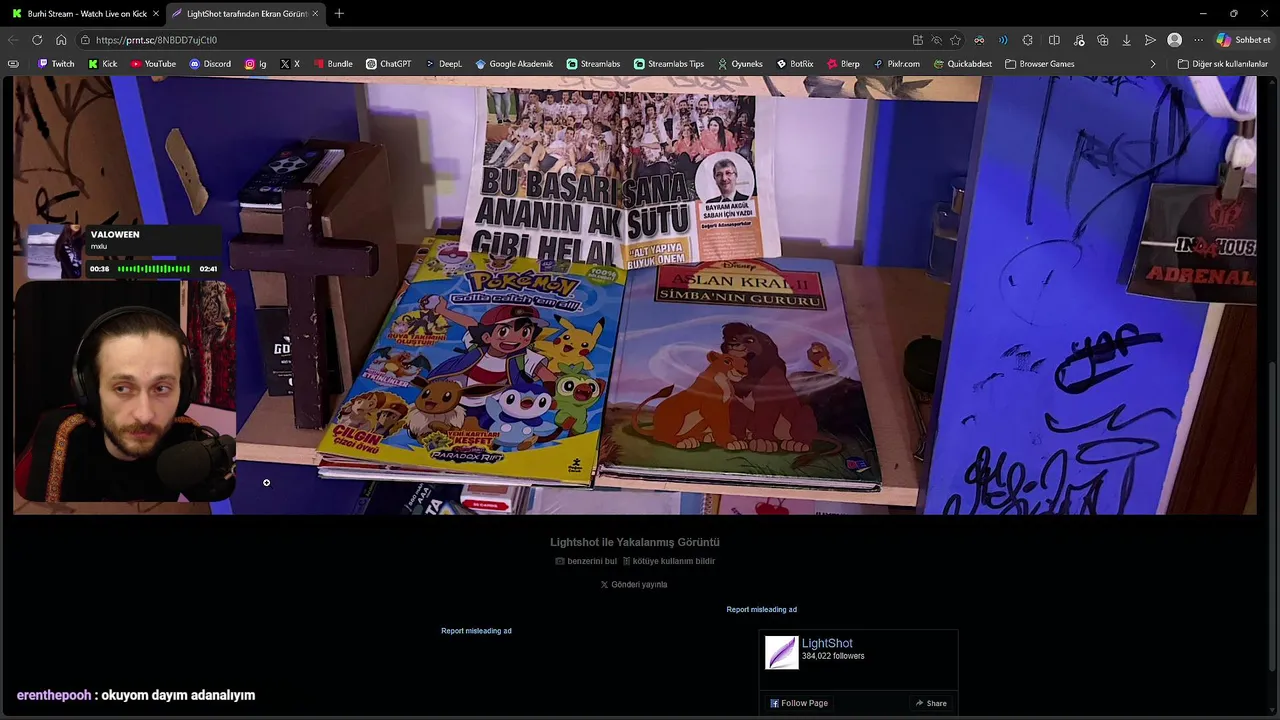Open the Browser Games bookmark folder

[1039, 64]
